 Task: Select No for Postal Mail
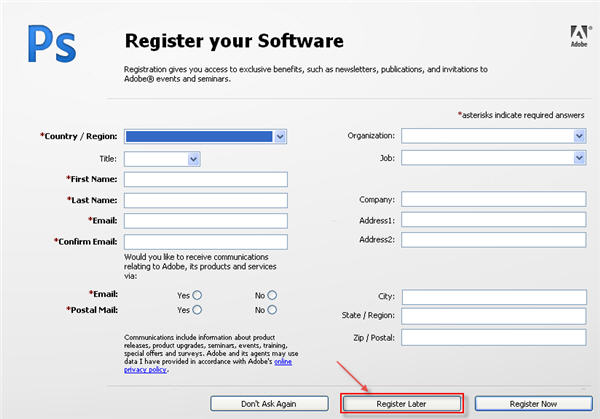click(272, 310)
